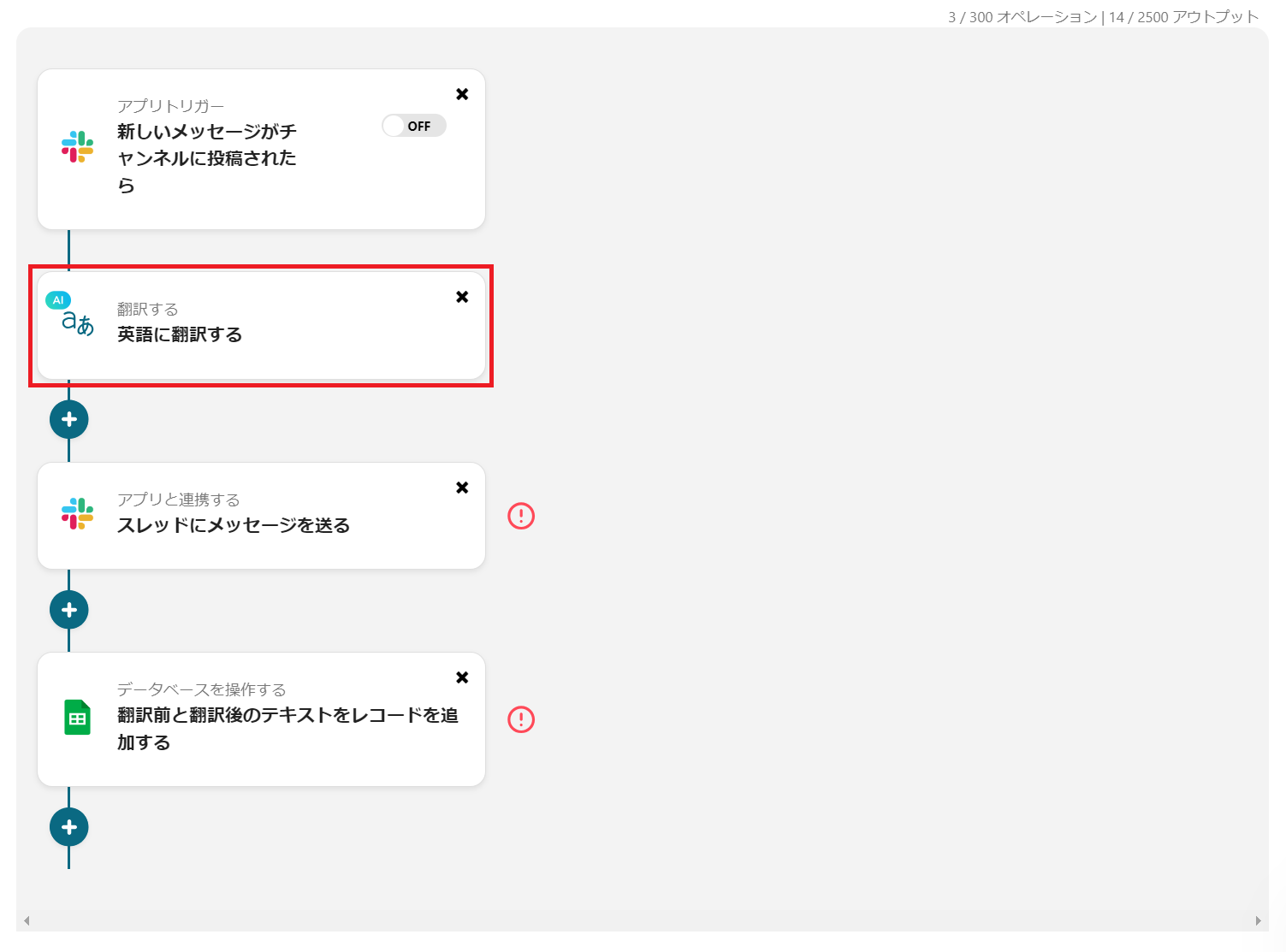
Task: Click the AI badge on the translate step
Action: click(57, 300)
